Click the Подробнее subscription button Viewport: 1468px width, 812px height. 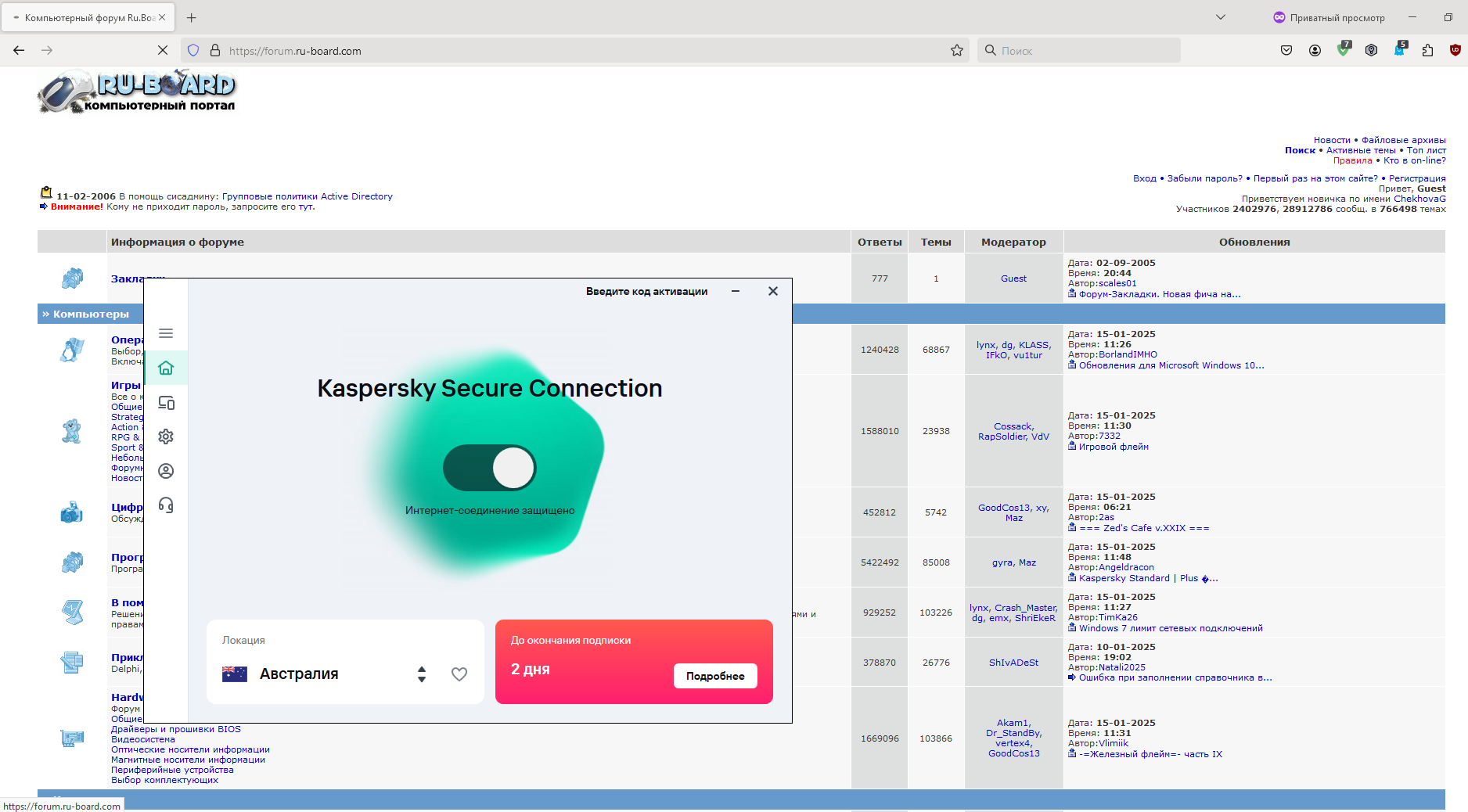pyautogui.click(x=715, y=676)
